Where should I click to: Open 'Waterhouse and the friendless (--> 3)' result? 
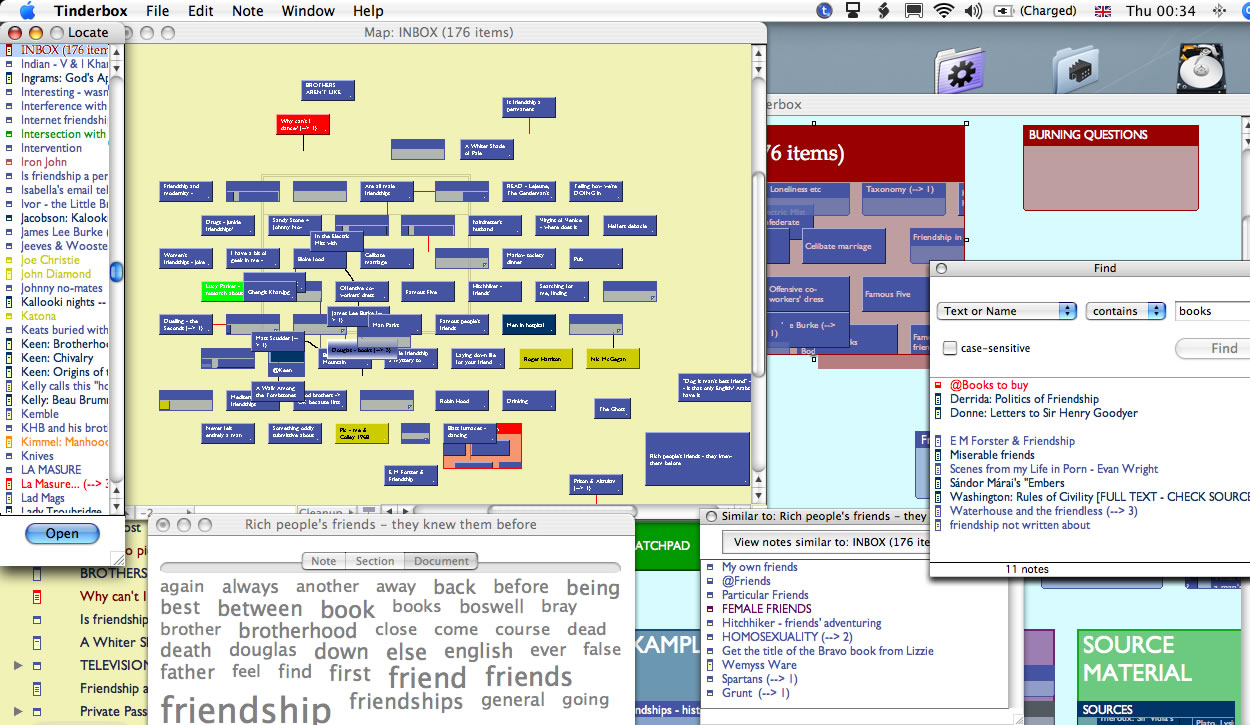click(x=1043, y=511)
